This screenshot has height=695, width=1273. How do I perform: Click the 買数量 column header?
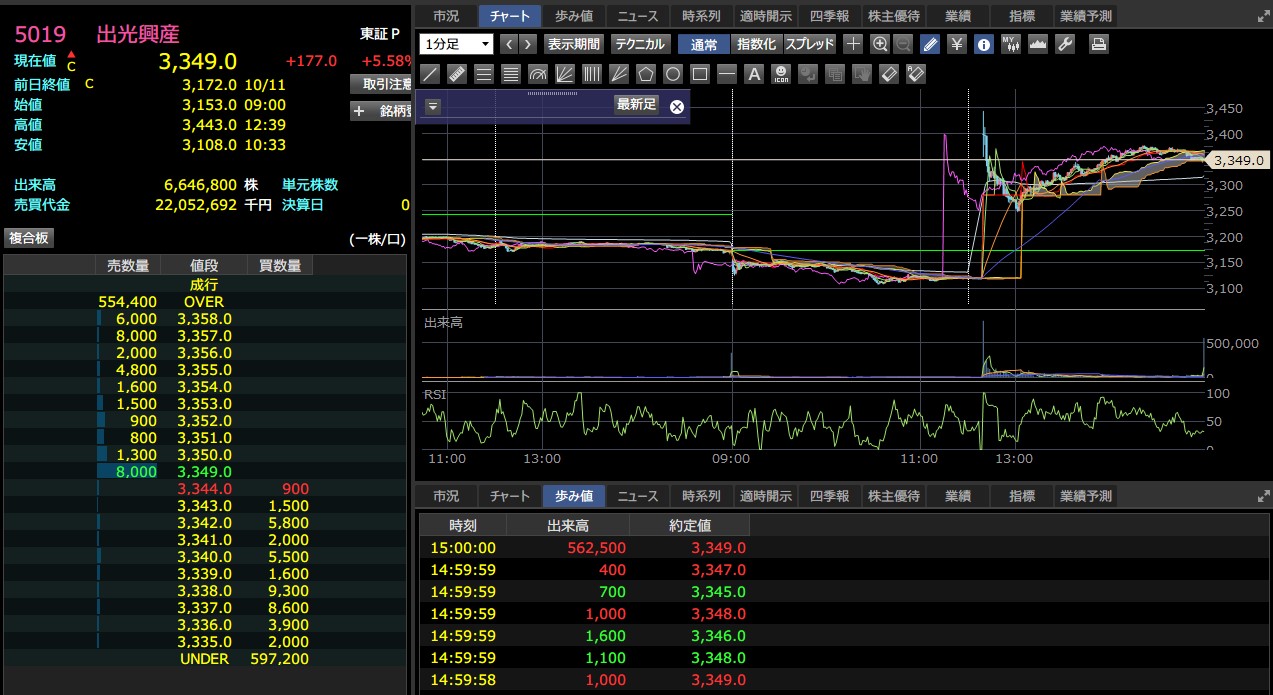tap(279, 265)
